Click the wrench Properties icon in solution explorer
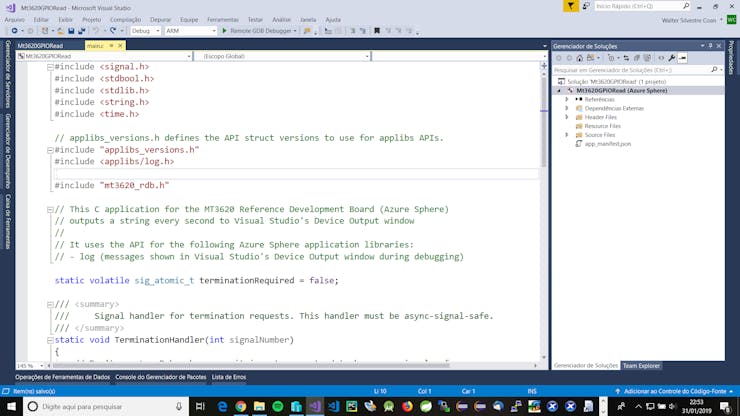740x416 pixels. point(672,58)
